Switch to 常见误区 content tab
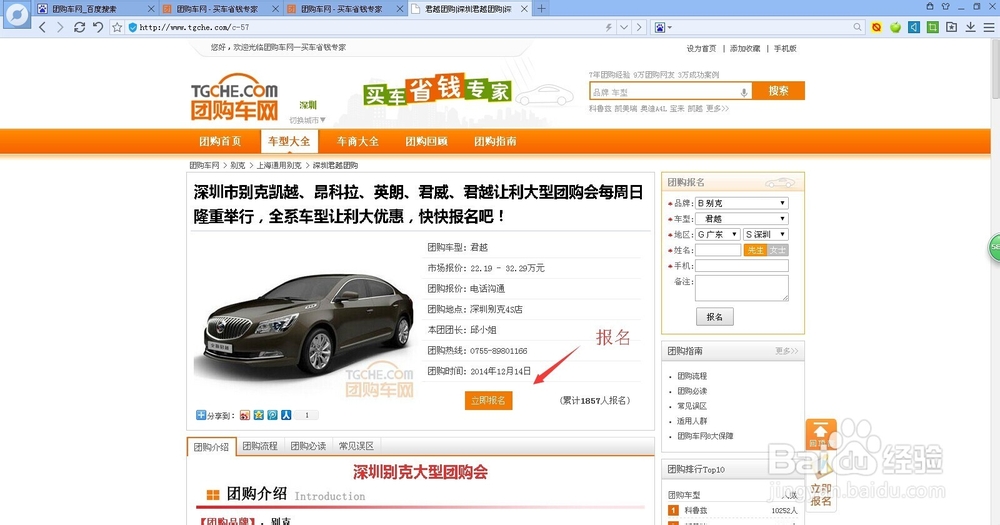 tap(357, 446)
